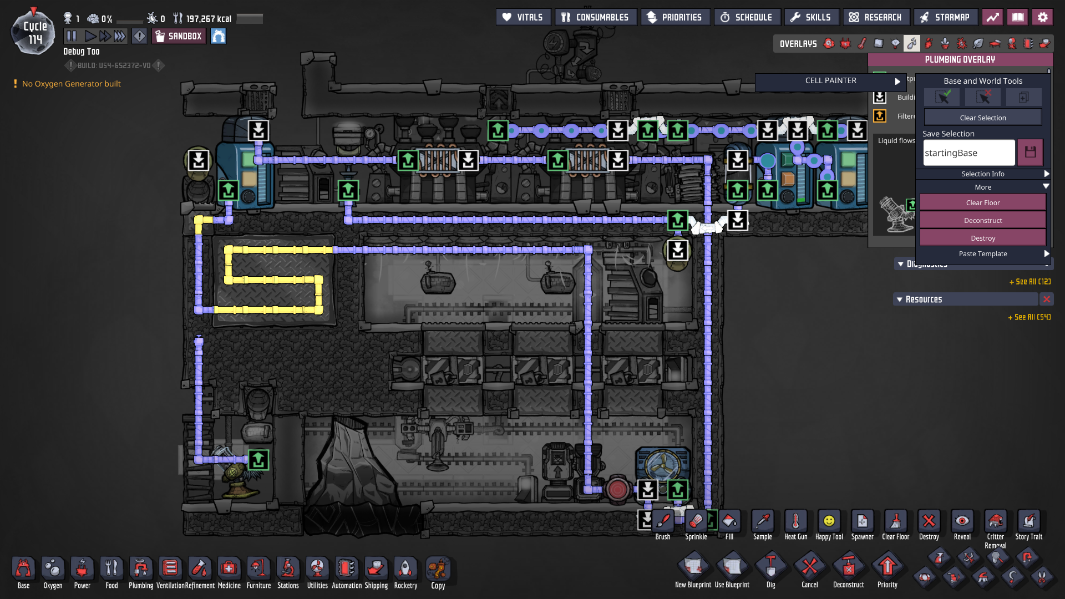Select the sandbox Clear Floor tool
The width and height of the screenshot is (1065, 599).
[895, 522]
